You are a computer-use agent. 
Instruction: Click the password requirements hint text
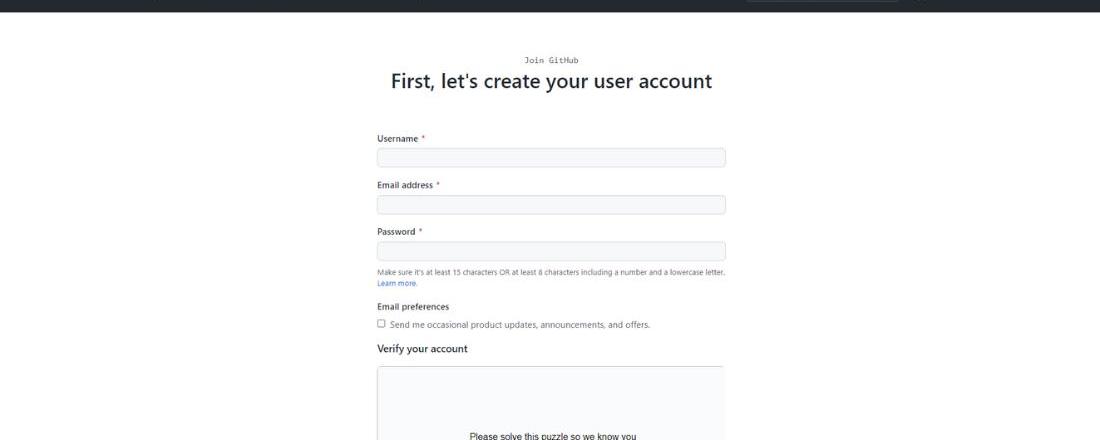(551, 272)
